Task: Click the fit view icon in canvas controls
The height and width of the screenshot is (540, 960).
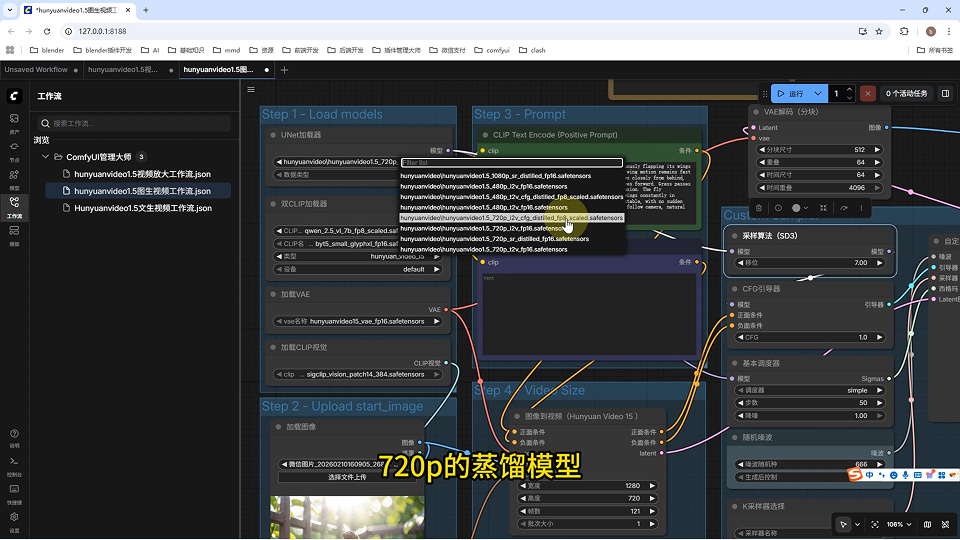Action: click(x=875, y=525)
